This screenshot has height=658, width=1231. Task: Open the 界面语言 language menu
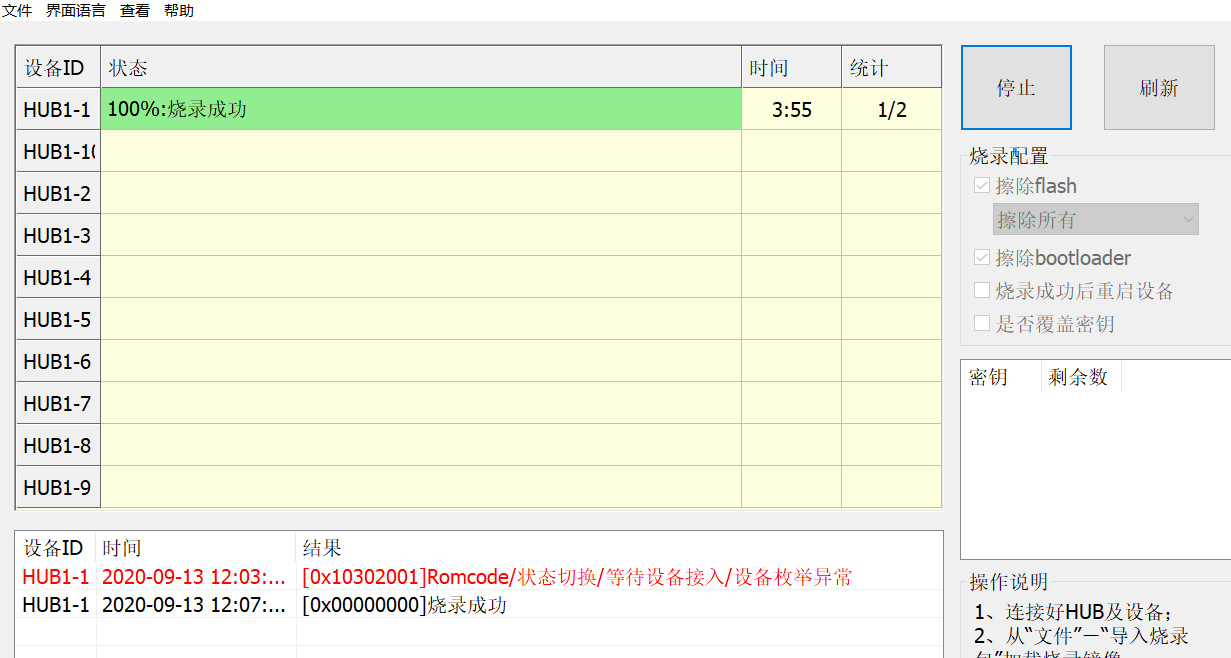[x=75, y=11]
